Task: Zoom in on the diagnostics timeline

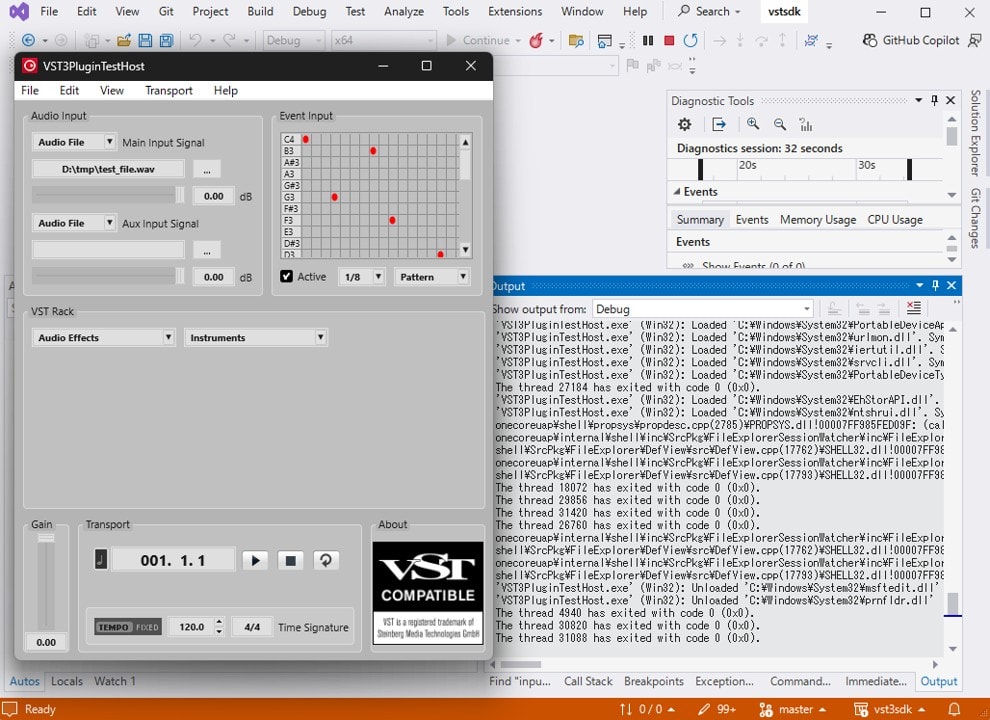Action: tap(753, 124)
